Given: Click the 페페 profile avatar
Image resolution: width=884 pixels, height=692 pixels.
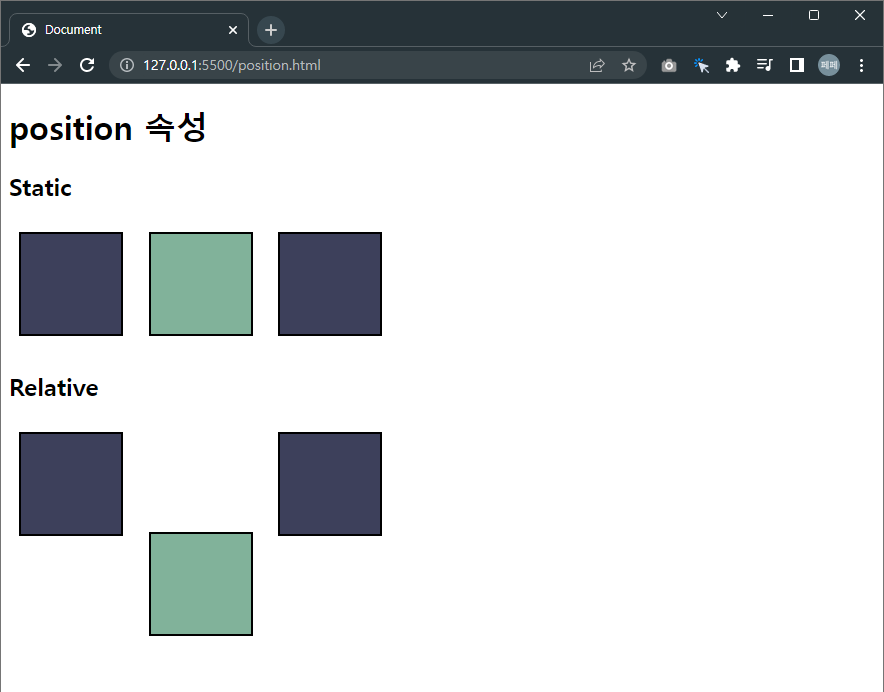Looking at the screenshot, I should tap(828, 65).
